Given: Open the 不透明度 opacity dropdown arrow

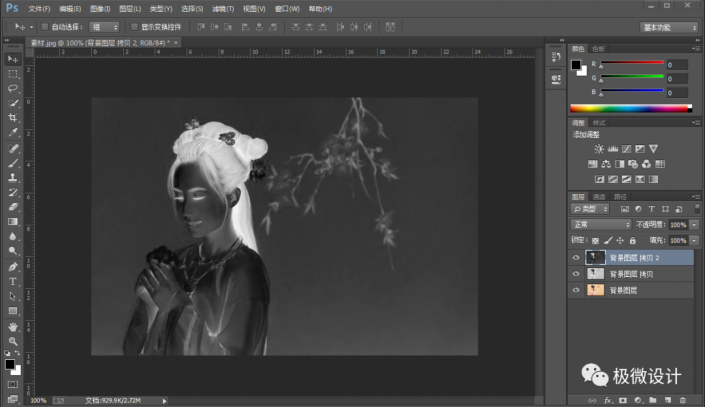Looking at the screenshot, I should [x=694, y=225].
